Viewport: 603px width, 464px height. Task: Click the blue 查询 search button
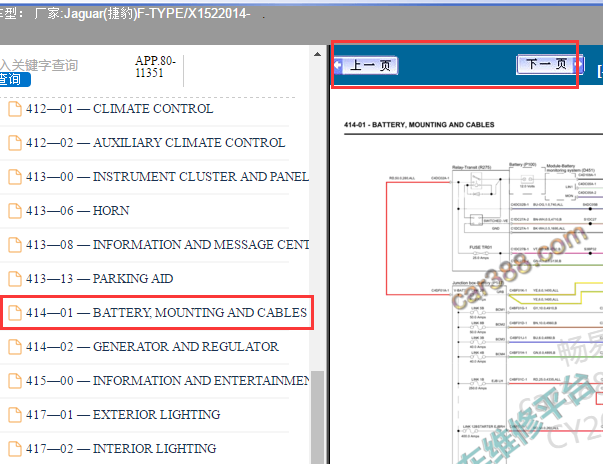coord(14,79)
